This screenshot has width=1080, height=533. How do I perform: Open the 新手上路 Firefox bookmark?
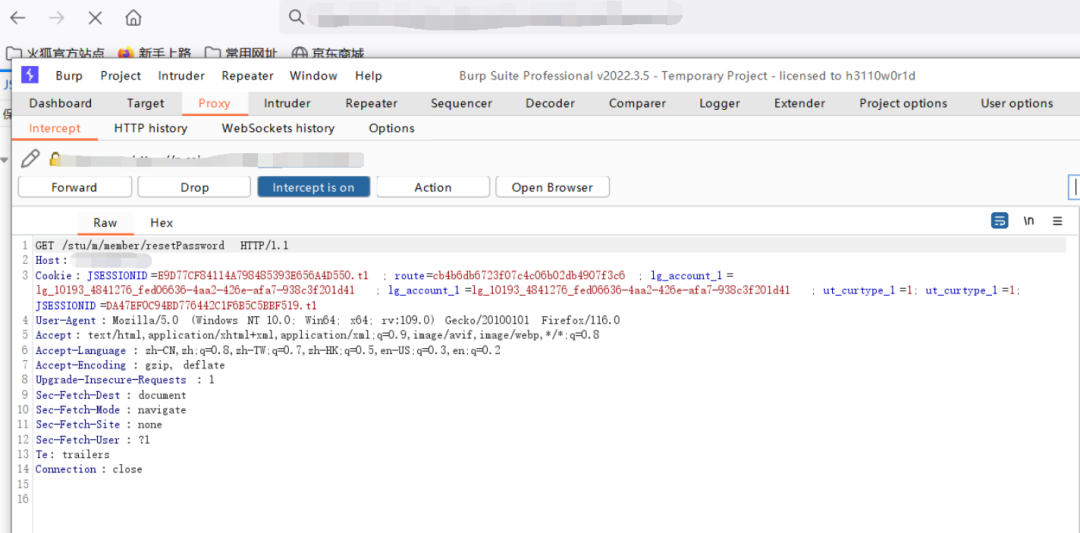154,53
